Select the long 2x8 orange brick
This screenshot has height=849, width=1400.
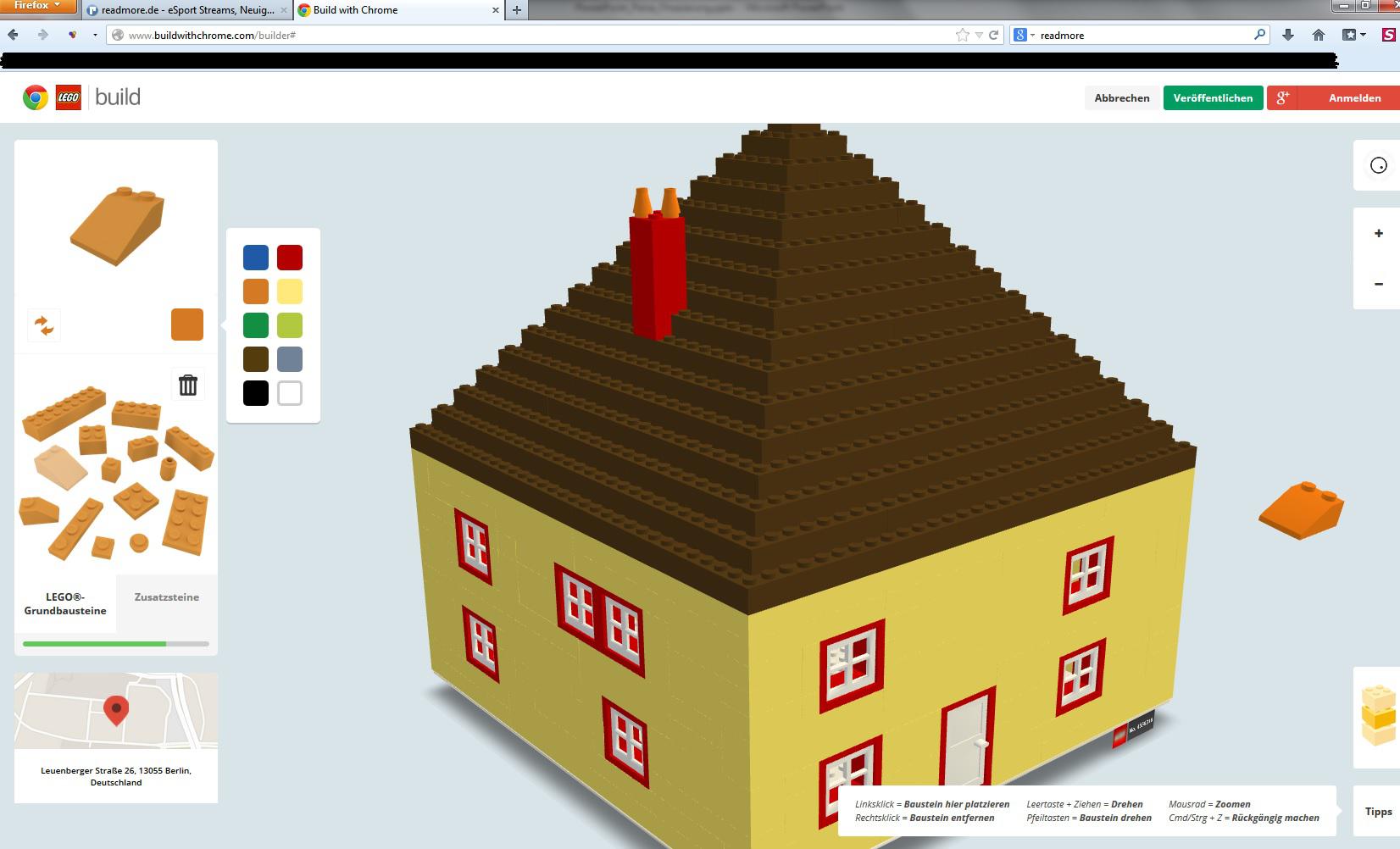coord(64,413)
